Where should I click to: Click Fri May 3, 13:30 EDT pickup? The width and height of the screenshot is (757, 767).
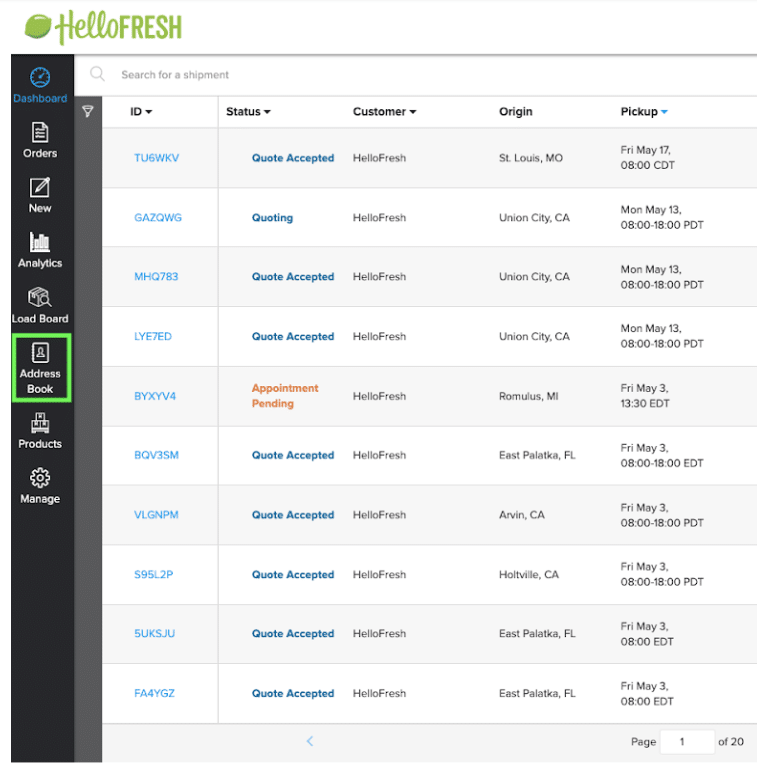(645, 396)
